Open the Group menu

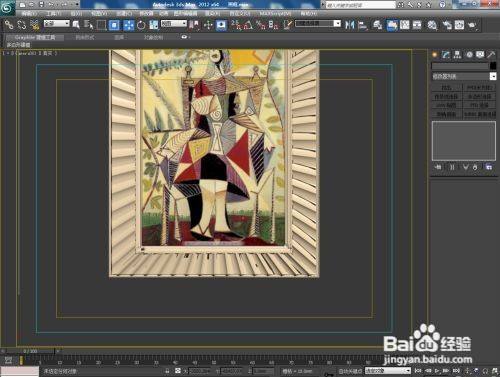pos(76,13)
